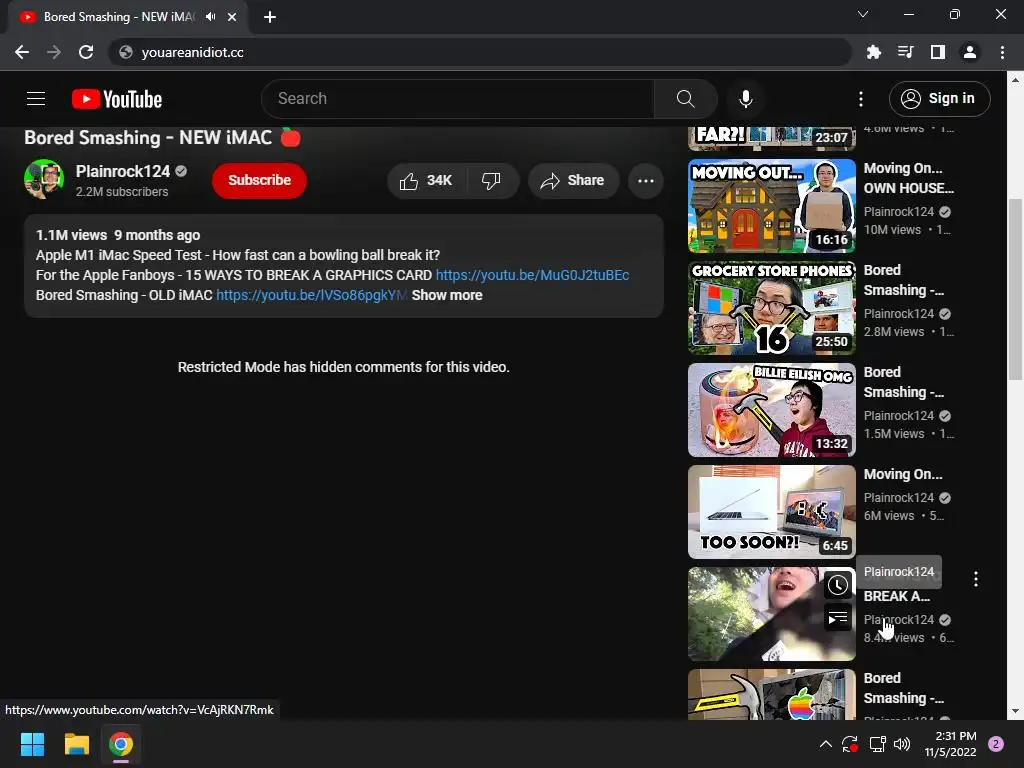Click the YouTube logo
This screenshot has width=1024, height=768.
click(117, 99)
